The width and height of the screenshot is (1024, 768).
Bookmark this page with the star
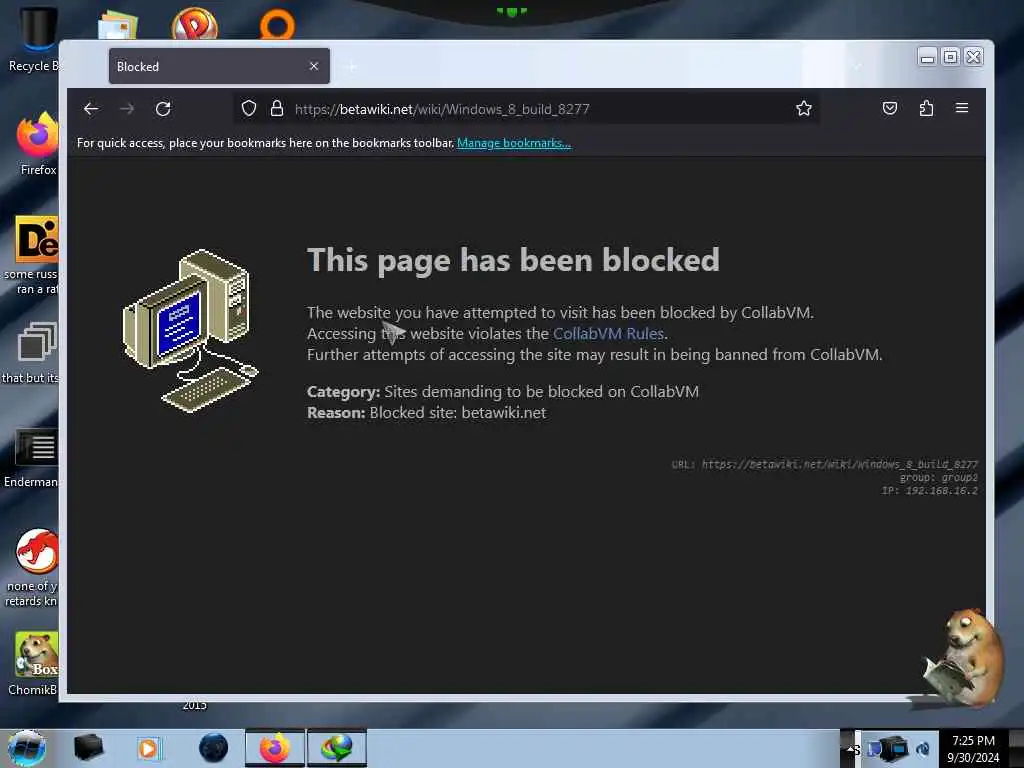click(803, 108)
